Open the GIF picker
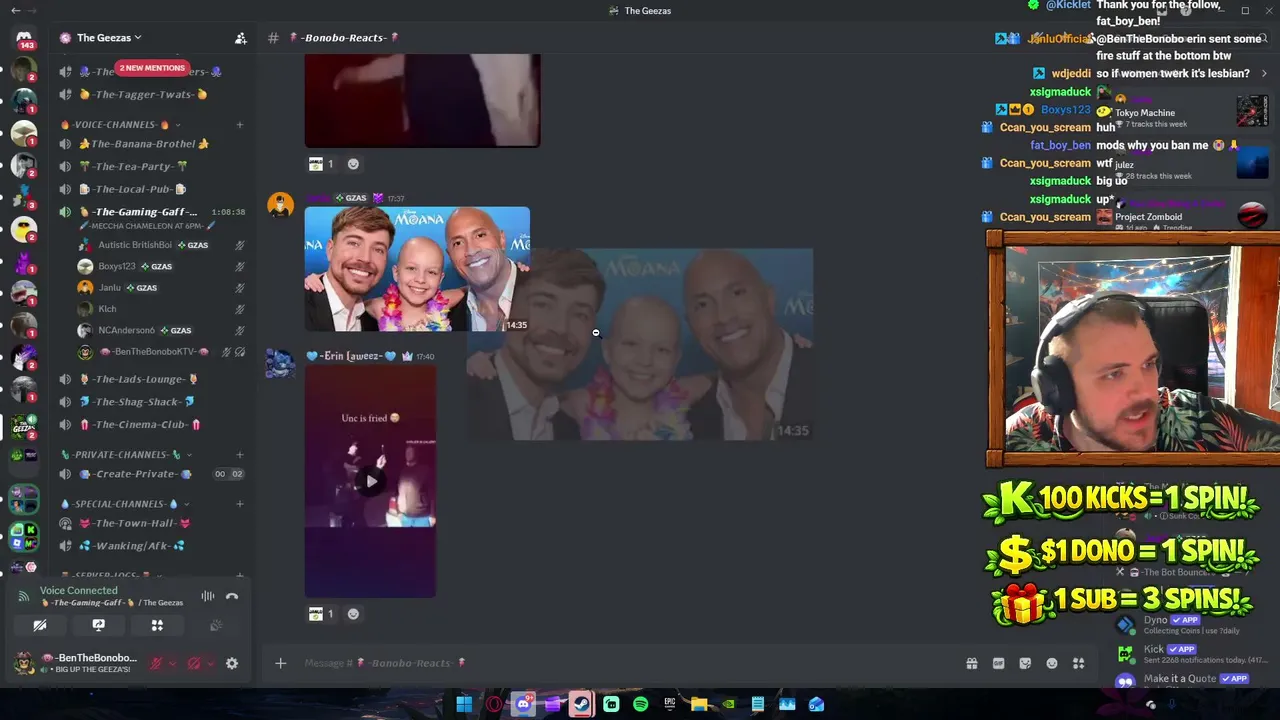1280x720 pixels. (x=998, y=663)
